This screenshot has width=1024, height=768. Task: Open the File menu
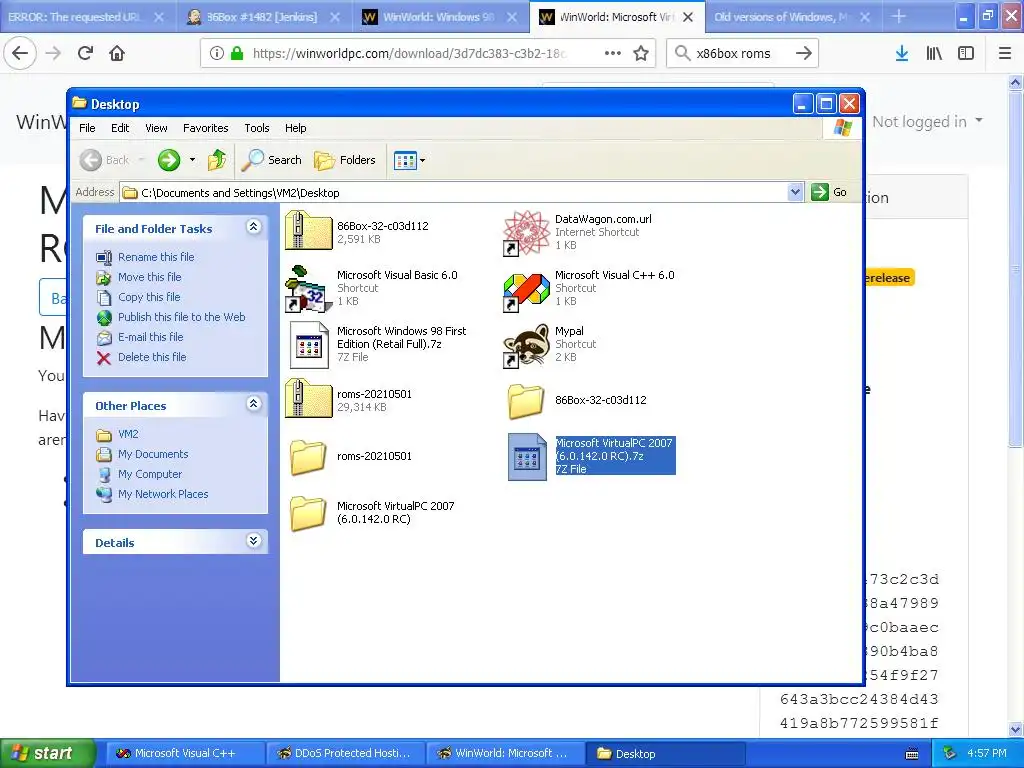pos(88,128)
